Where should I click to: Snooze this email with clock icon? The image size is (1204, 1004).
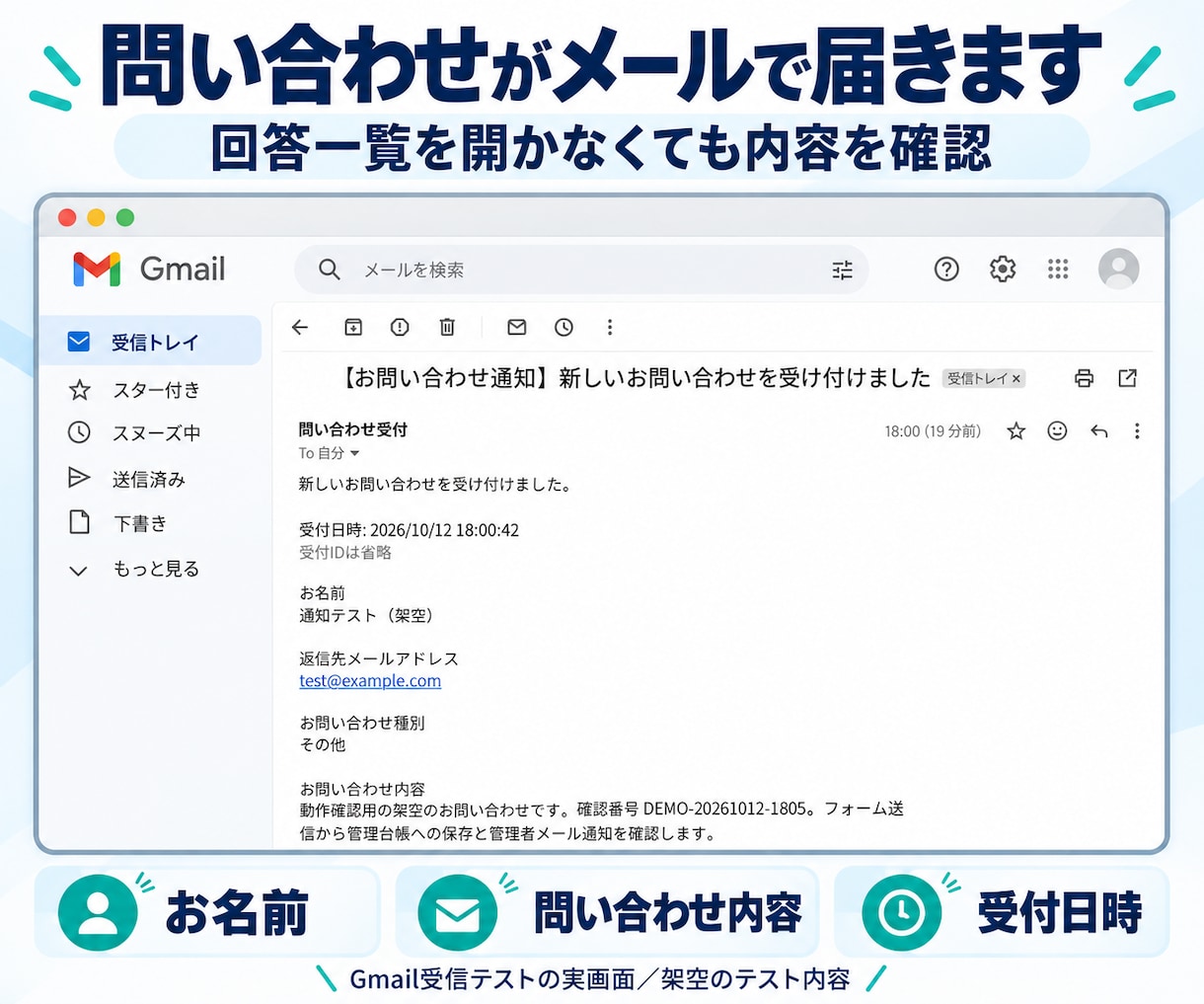(x=564, y=327)
